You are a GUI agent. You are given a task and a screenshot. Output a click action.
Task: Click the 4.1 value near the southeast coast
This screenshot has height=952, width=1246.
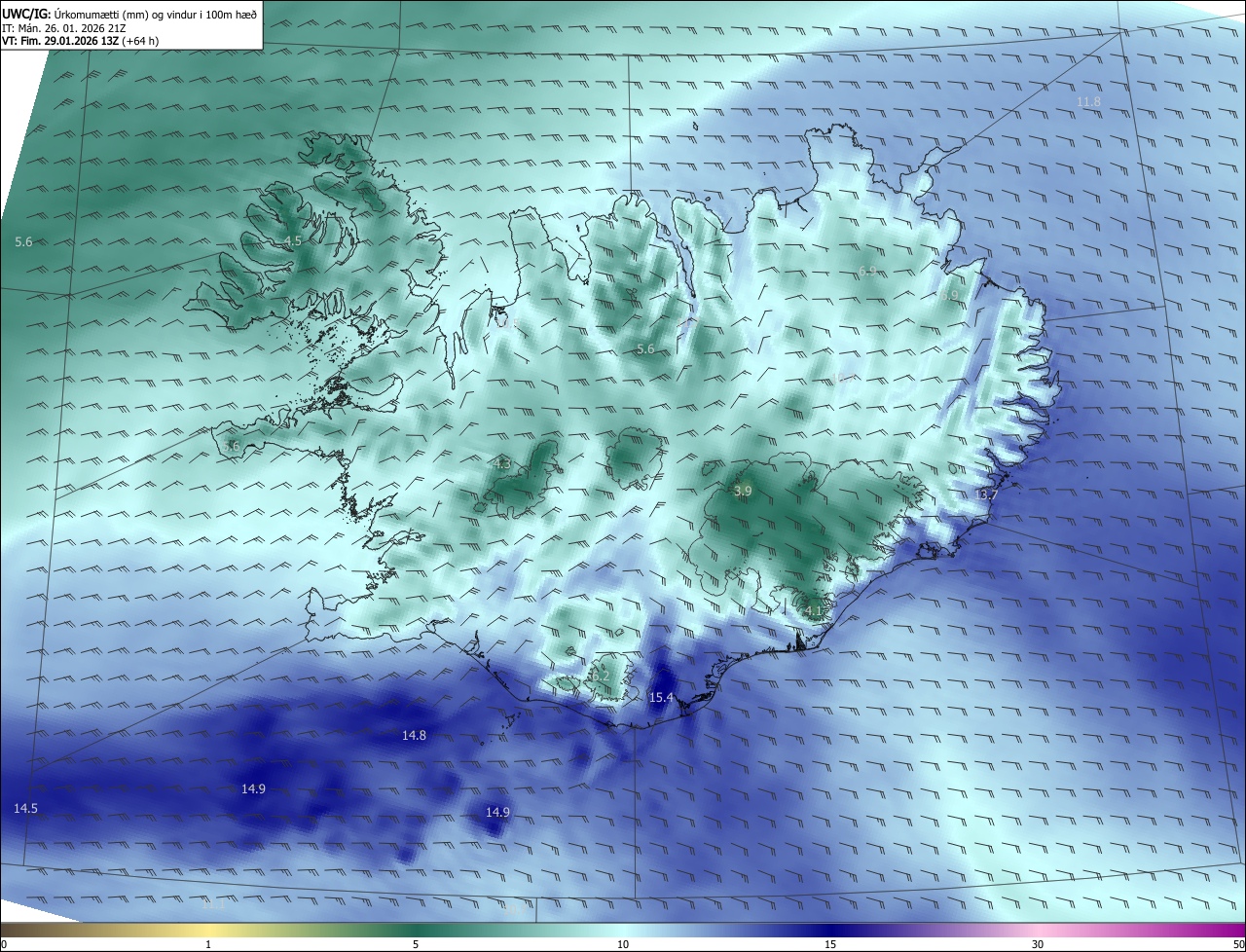point(814,611)
